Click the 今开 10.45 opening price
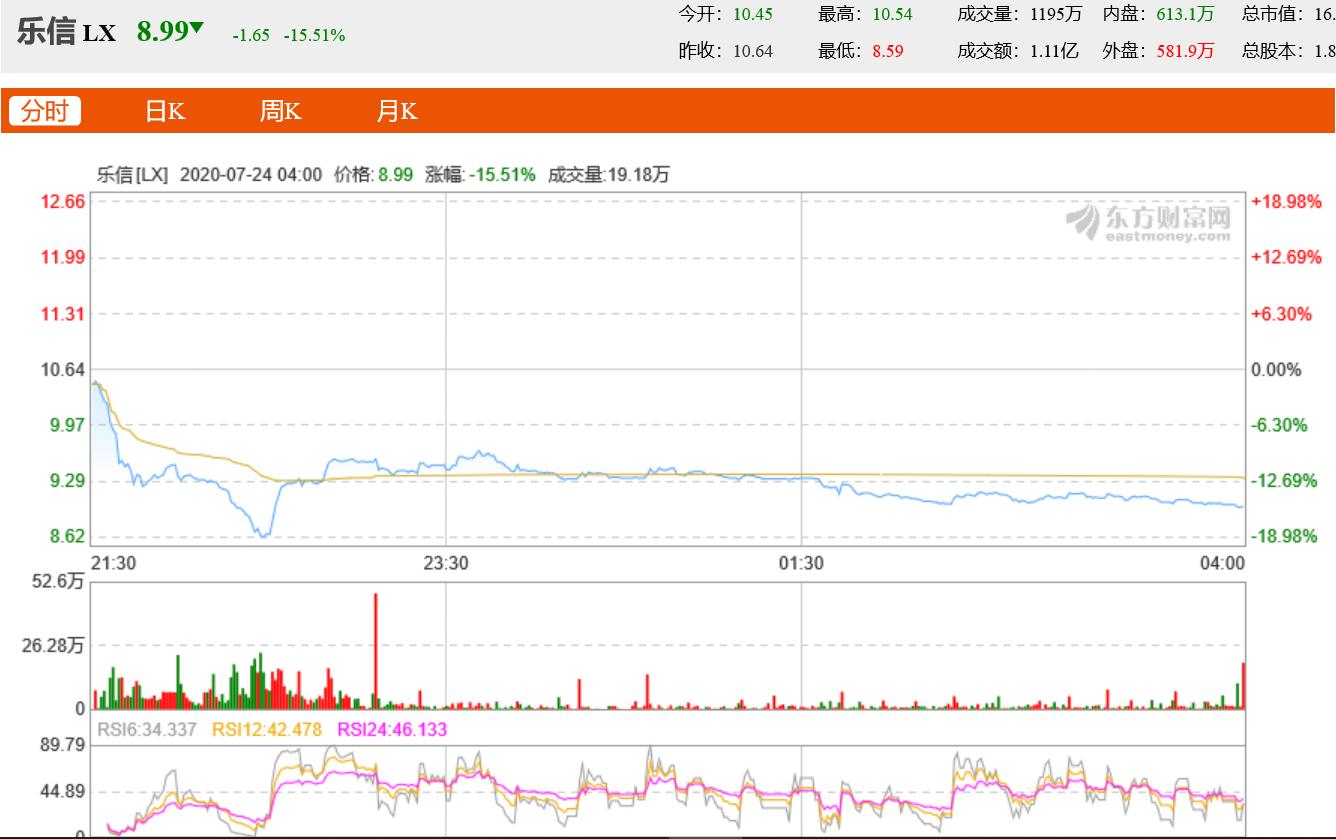 [x=726, y=14]
